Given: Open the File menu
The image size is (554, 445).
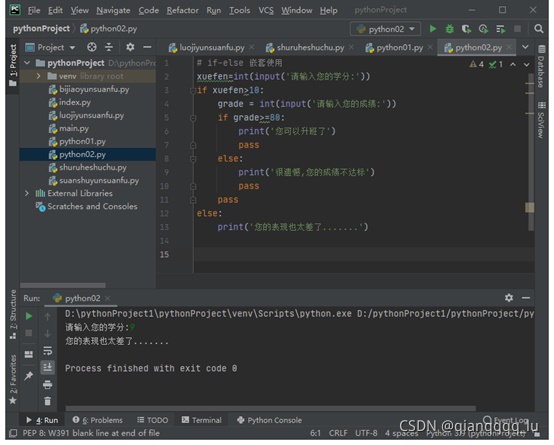Looking at the screenshot, I should tap(34, 10).
